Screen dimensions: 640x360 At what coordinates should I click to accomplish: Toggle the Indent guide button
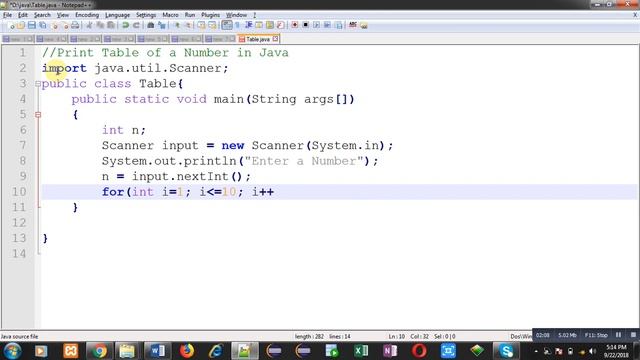(x=248, y=25)
